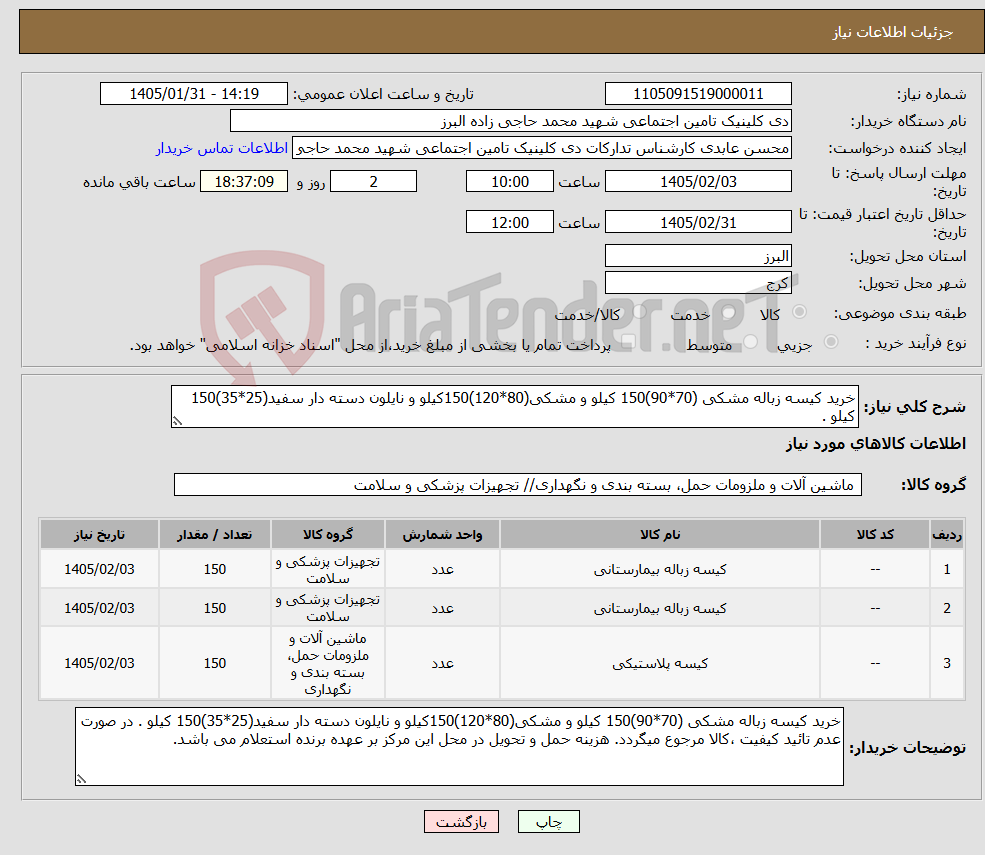Click کیسه زباله بیمارستانی in row 2

click(x=660, y=608)
